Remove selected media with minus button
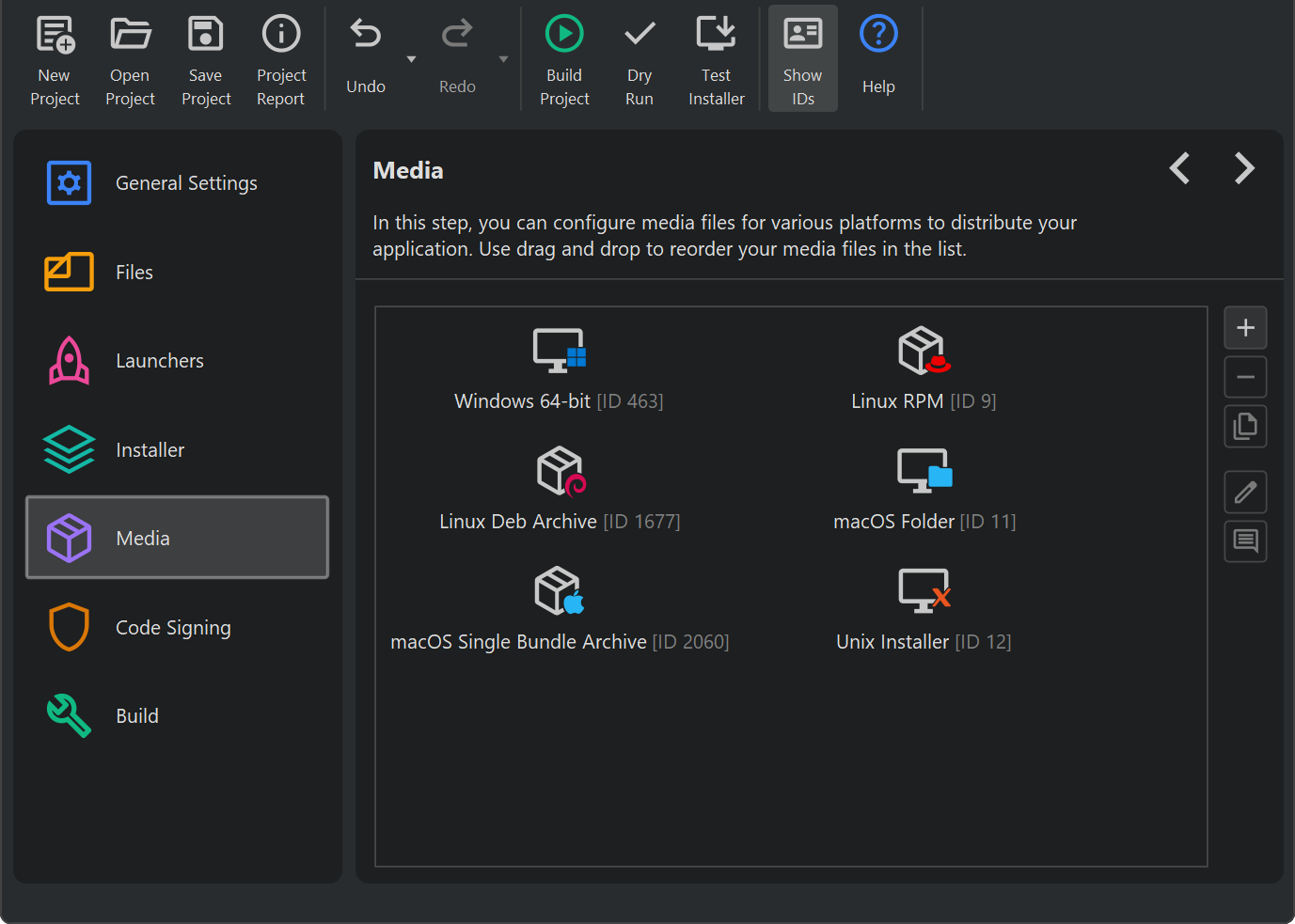The width and height of the screenshot is (1295, 924). [x=1245, y=378]
